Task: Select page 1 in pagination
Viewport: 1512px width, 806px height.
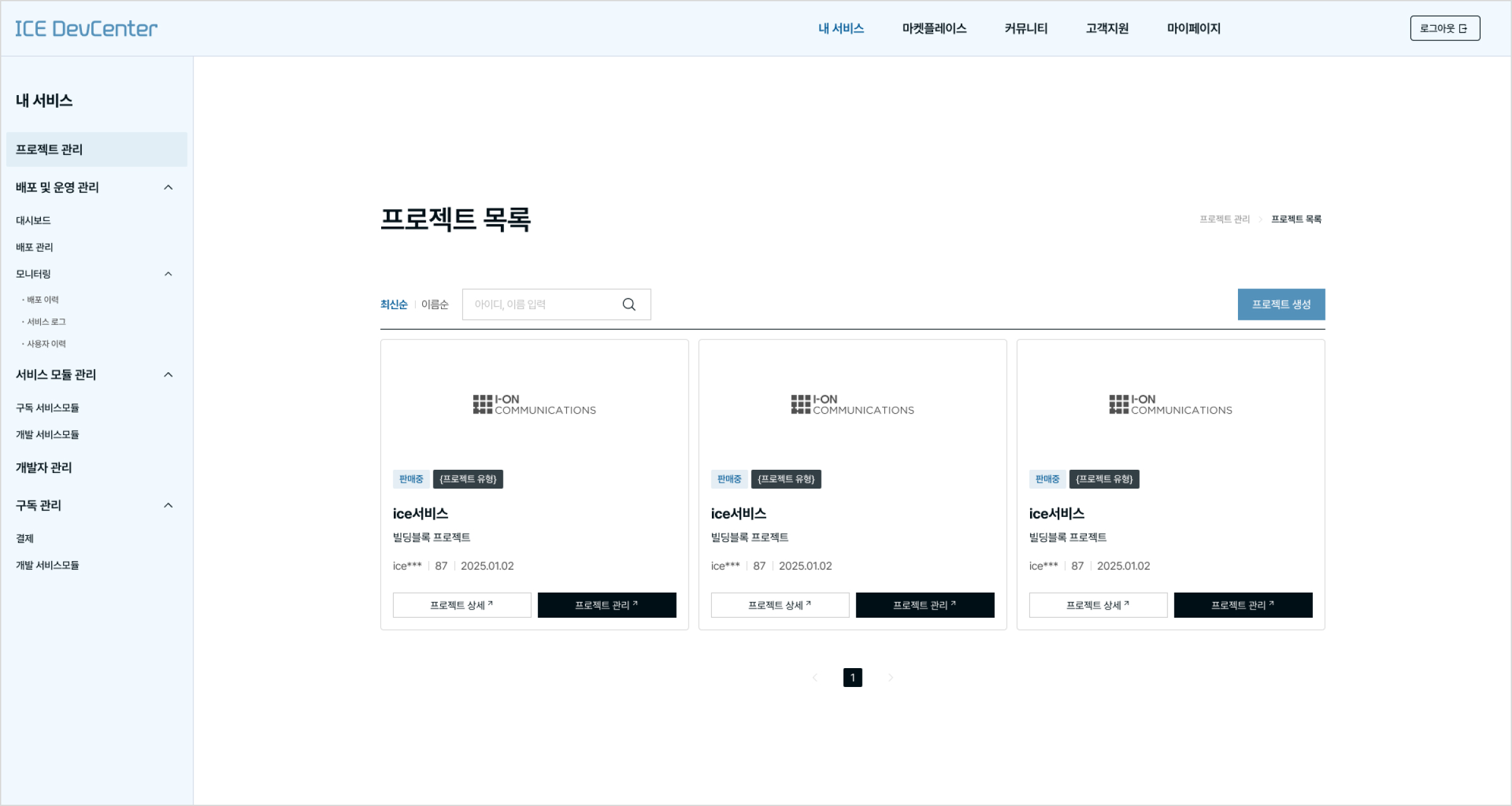Action: pos(852,677)
